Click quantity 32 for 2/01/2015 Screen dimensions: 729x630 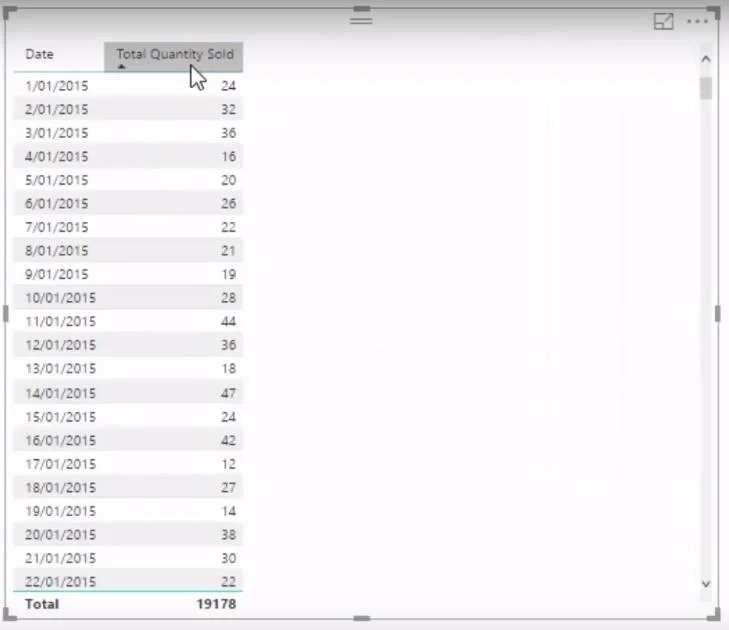pyautogui.click(x=228, y=110)
